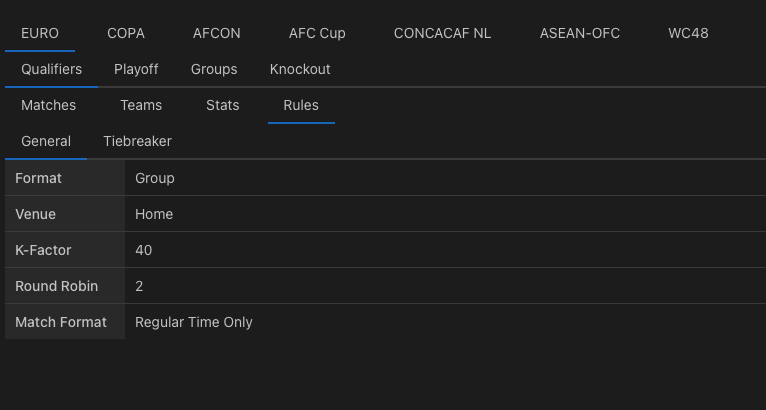Viewport: 766px width, 410px height.
Task: Select the WC48 tab
Action: coord(688,33)
